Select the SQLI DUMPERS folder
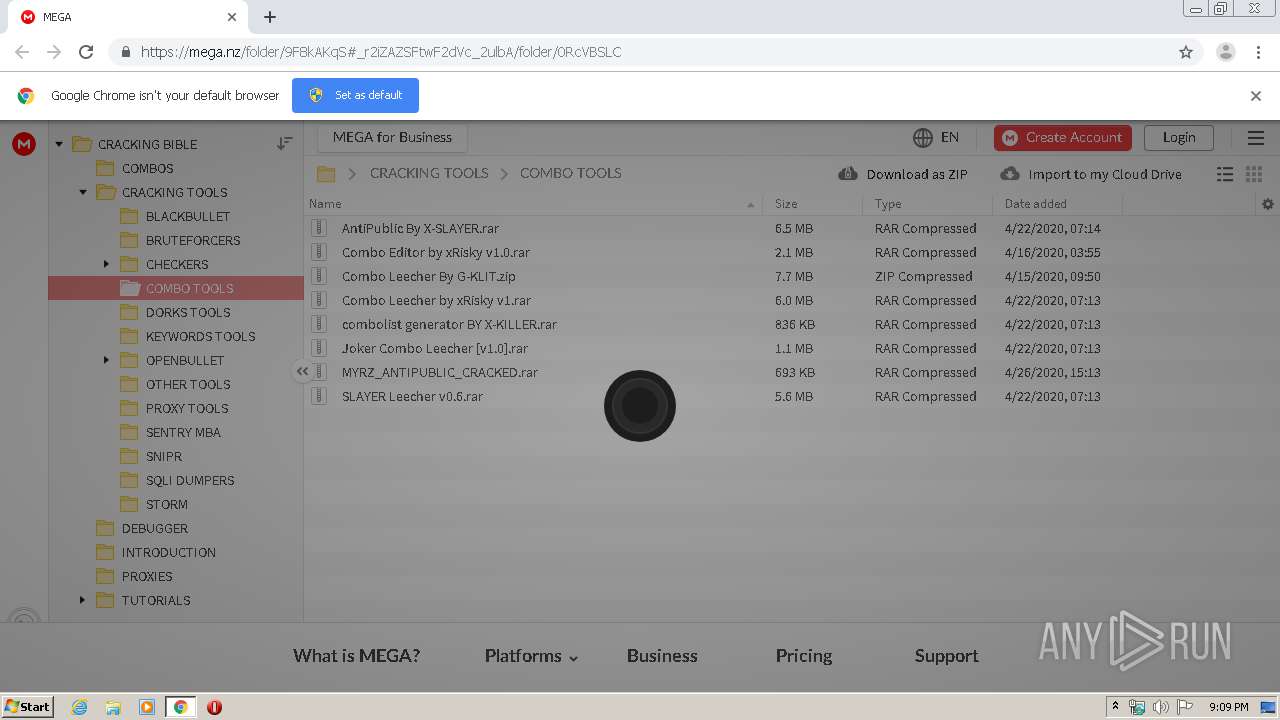Image resolution: width=1280 pixels, height=720 pixels. point(190,480)
